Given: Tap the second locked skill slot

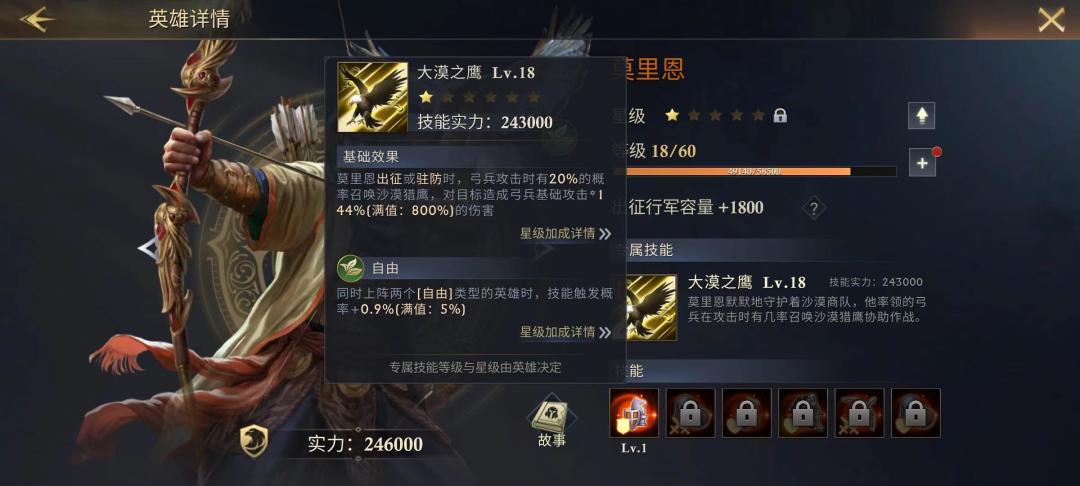Looking at the screenshot, I should click(x=747, y=413).
